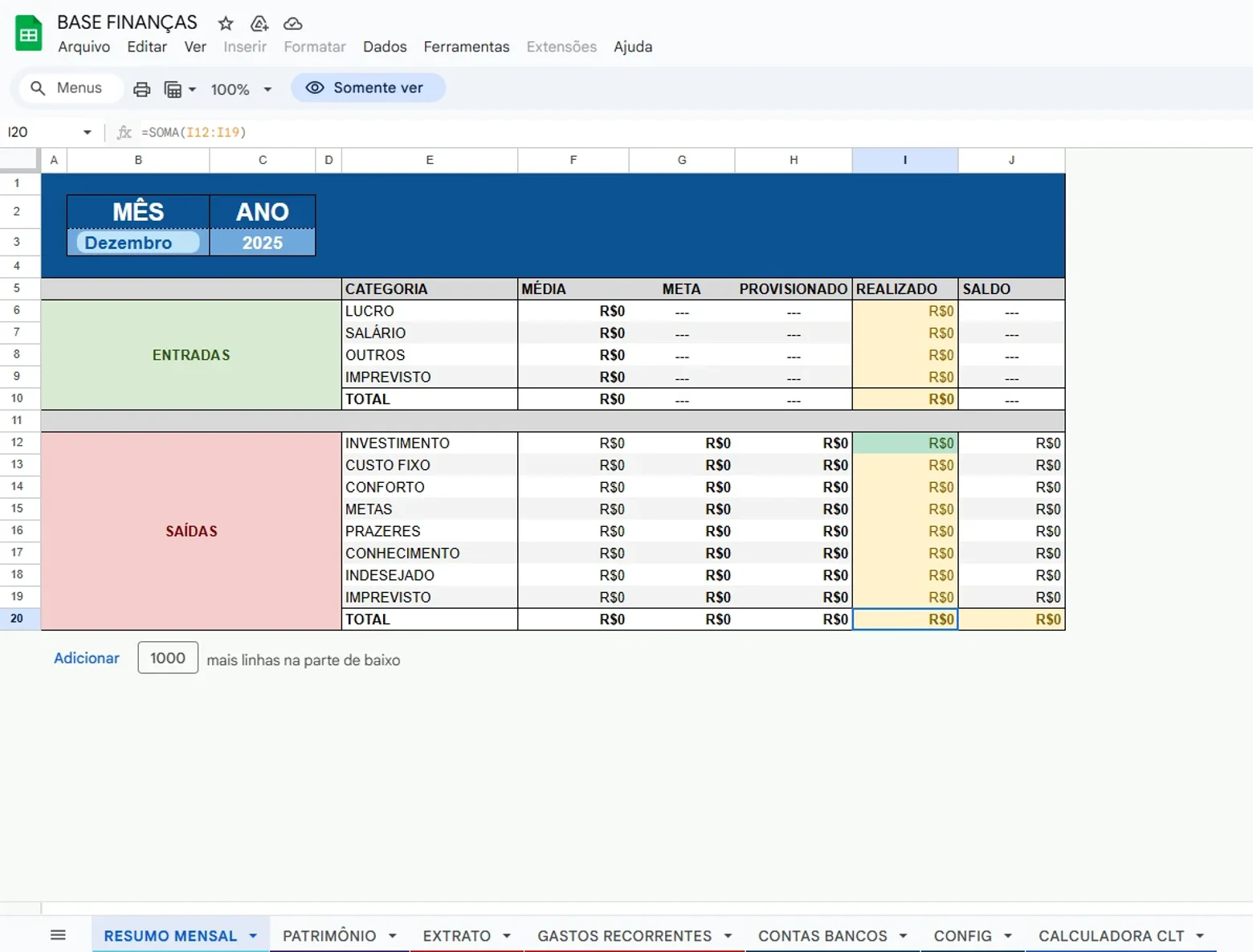The image size is (1253, 952).
Task: Open the Google Sheets home icon
Action: point(29,34)
